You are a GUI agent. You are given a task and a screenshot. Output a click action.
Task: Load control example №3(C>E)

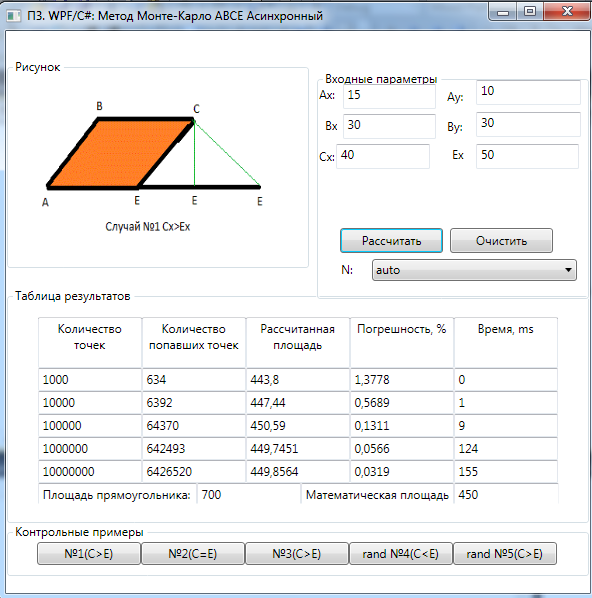(x=297, y=553)
